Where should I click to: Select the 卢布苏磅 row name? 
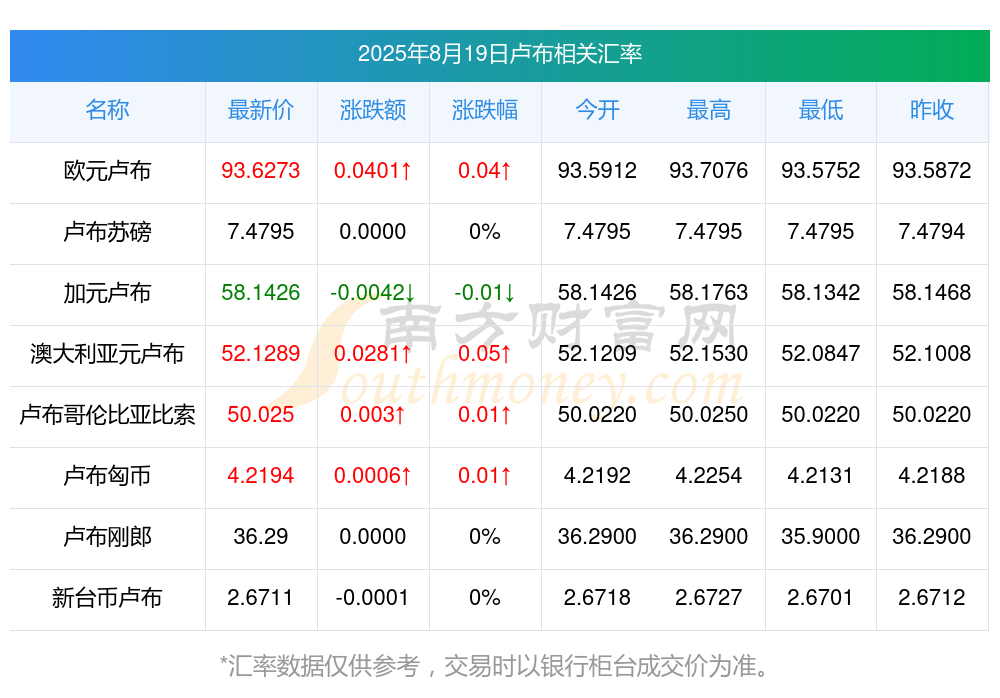click(107, 232)
